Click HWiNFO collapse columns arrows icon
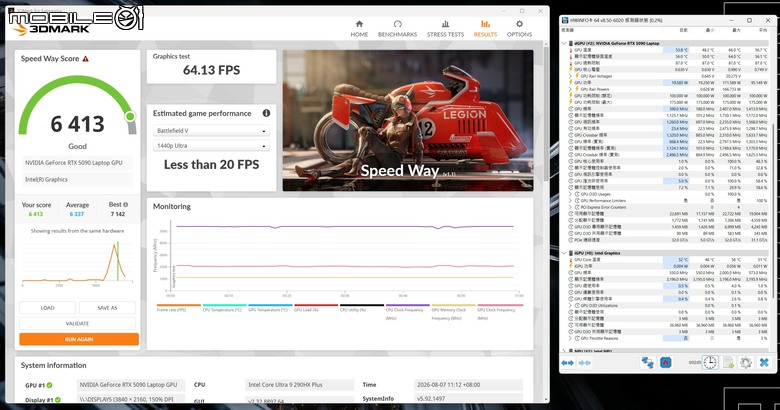This screenshot has width=780, height=410. click(x=585, y=363)
